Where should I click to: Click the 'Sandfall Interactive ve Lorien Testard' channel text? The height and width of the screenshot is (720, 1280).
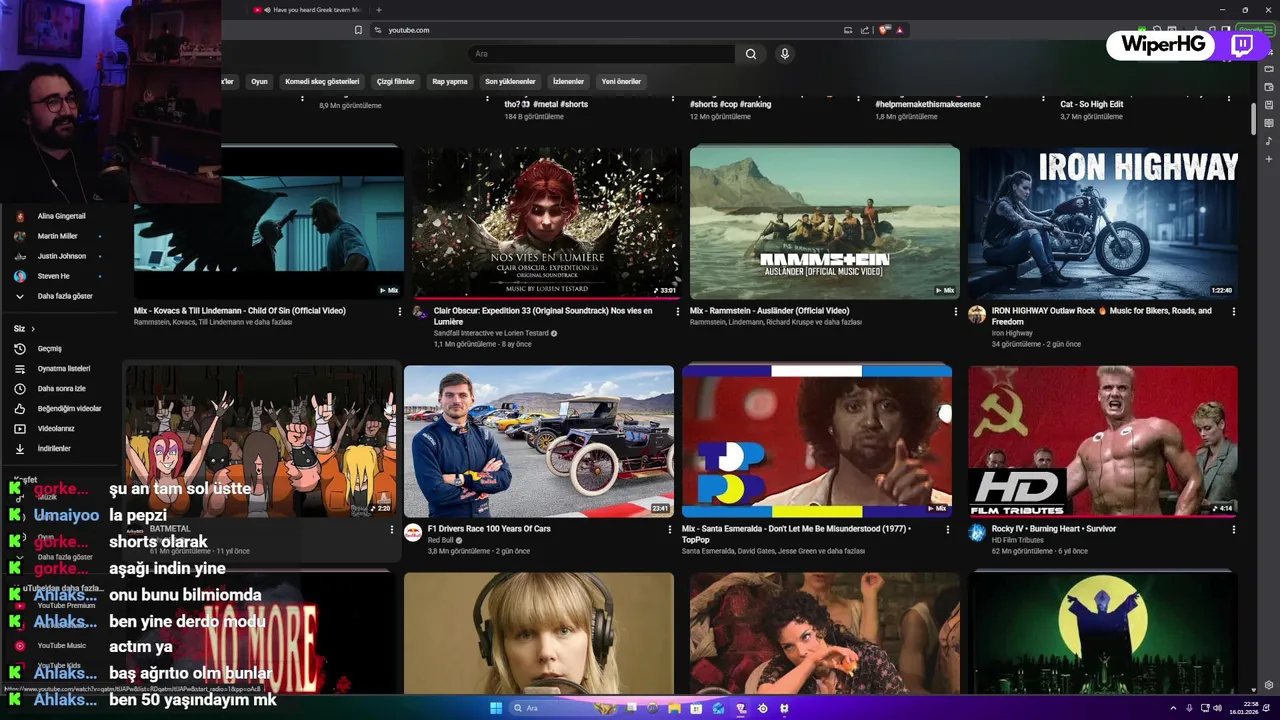491,333
